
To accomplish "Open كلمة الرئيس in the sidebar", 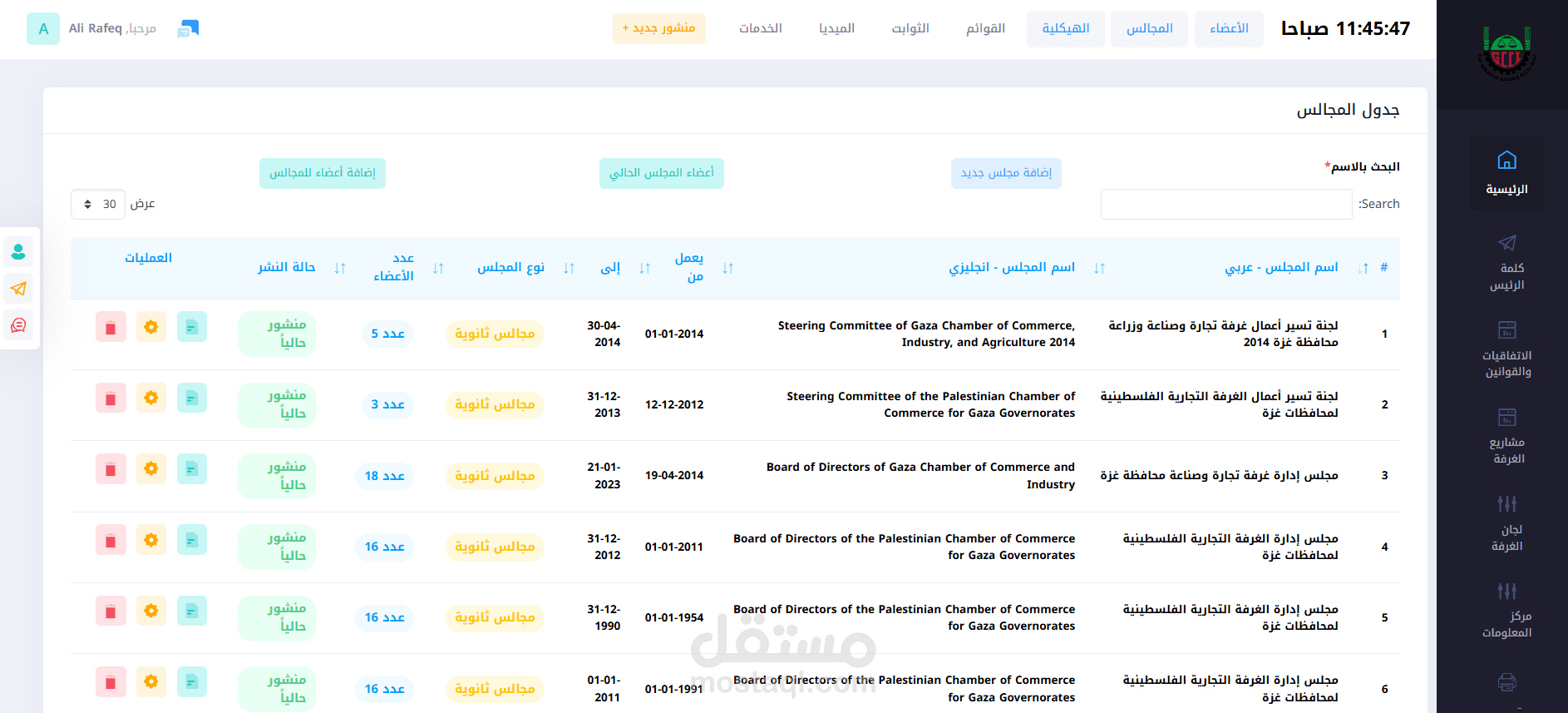I will [x=1506, y=263].
